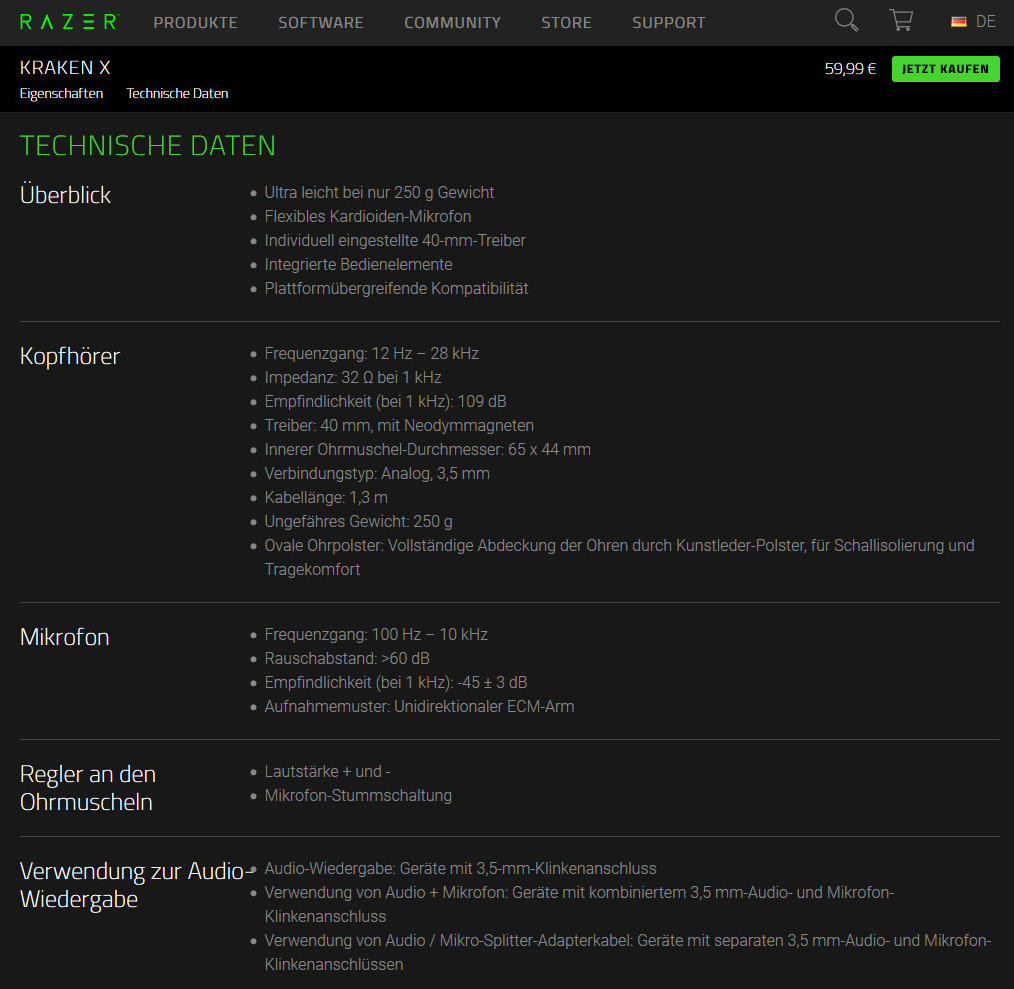The image size is (1014, 989).
Task: Click 'Frequenzgang: 12 Hz – 28 kHz'
Action: pos(372,353)
